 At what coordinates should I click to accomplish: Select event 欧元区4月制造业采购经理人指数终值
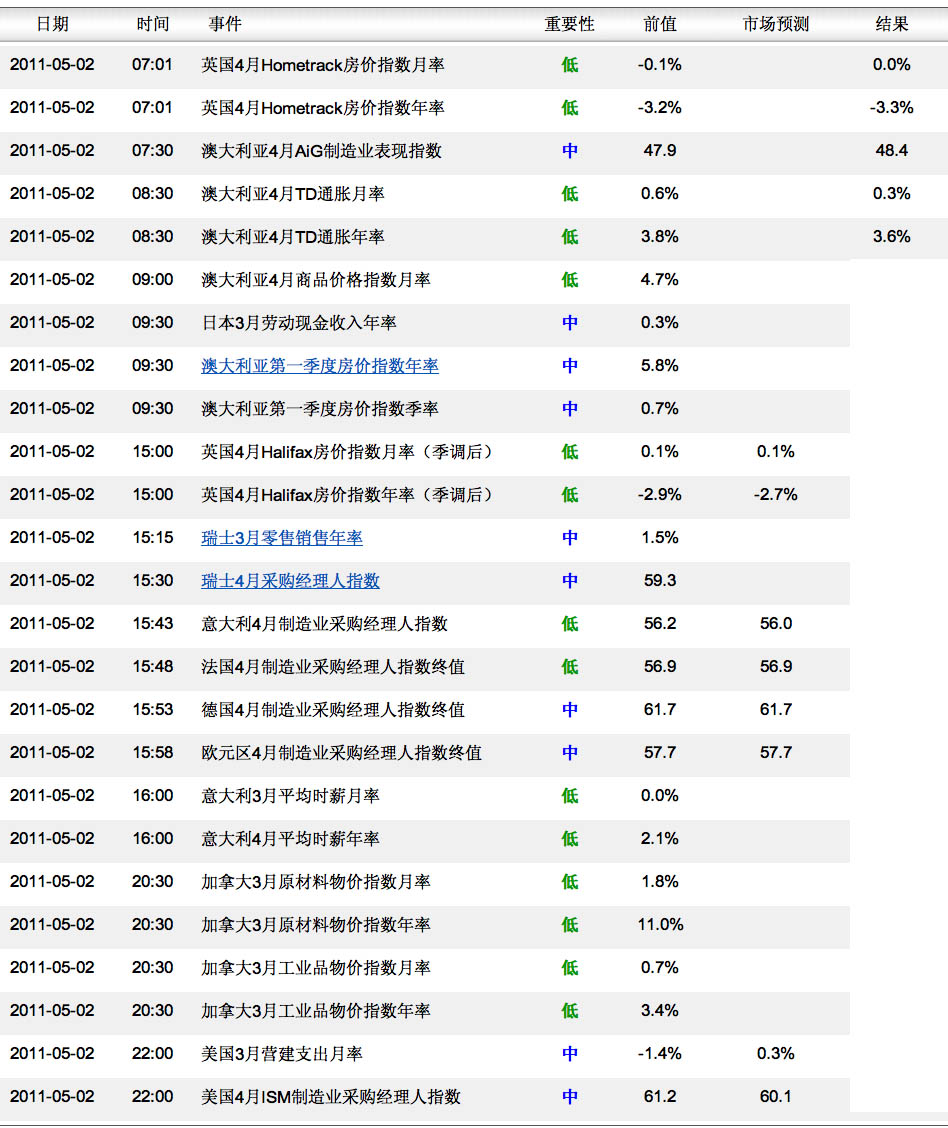pyautogui.click(x=341, y=753)
